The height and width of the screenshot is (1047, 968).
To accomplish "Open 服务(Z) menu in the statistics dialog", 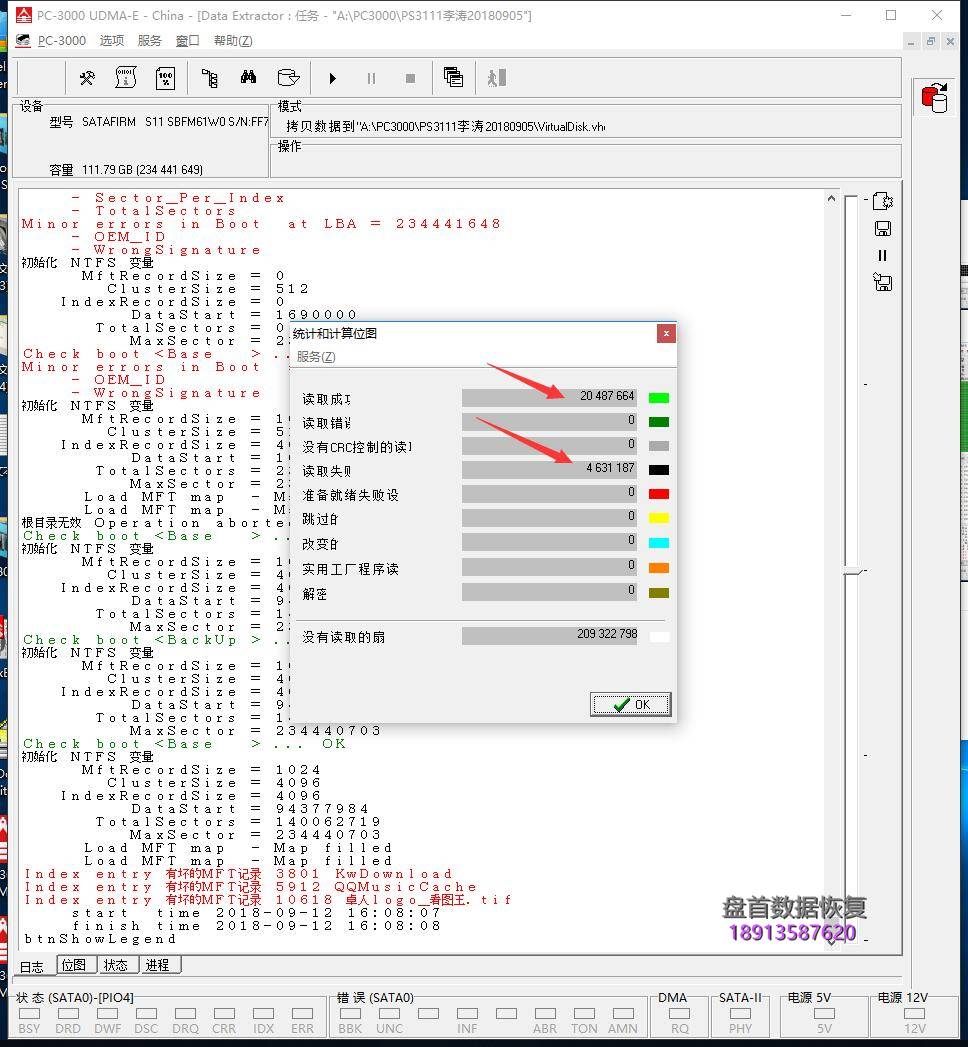I will 316,357.
